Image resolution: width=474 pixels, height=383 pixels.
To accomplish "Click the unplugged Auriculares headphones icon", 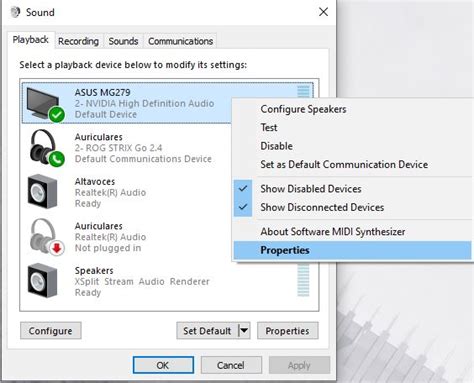I will click(x=47, y=237).
